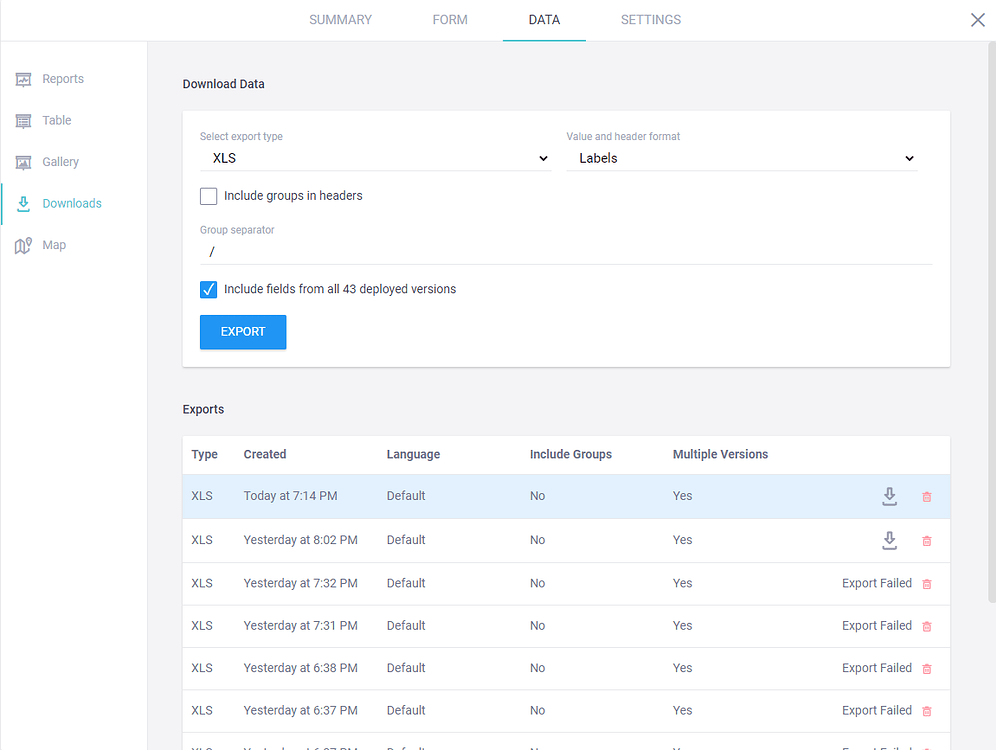The width and height of the screenshot is (996, 750).
Task: Open the Gallery view
Action: click(x=63, y=161)
